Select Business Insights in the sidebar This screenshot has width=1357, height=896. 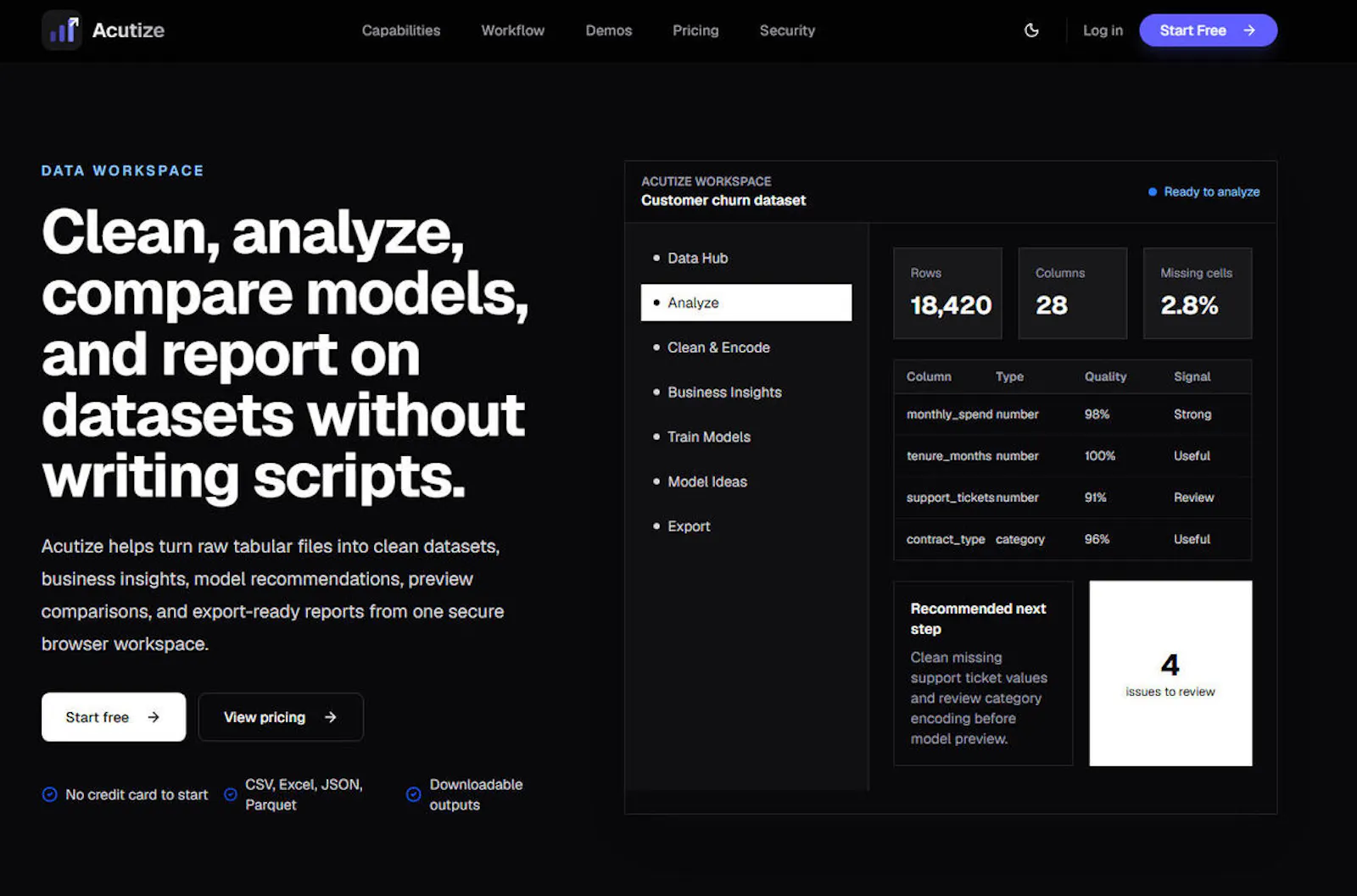tap(746, 392)
